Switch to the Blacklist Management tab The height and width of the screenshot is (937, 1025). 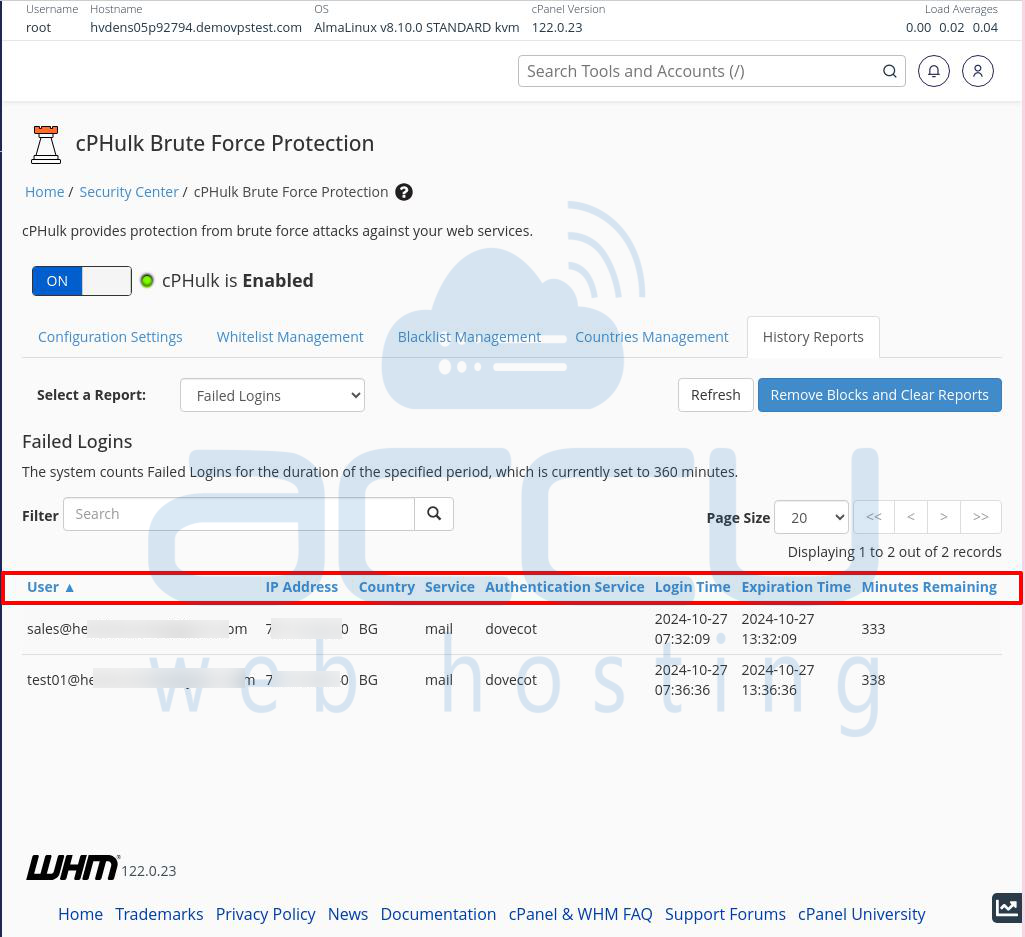[469, 337]
